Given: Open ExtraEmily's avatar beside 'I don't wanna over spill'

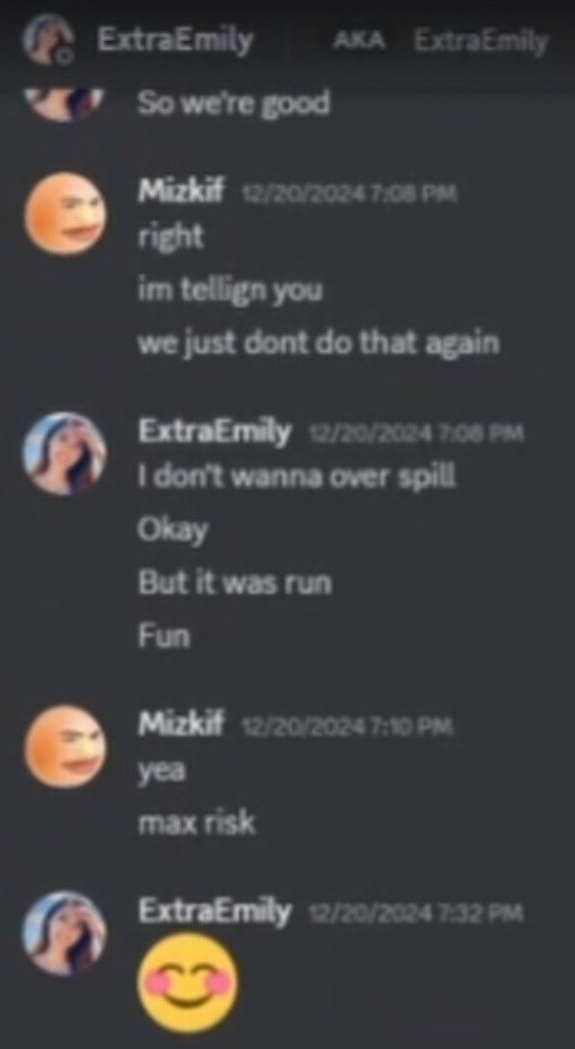Looking at the screenshot, I should point(65,454).
